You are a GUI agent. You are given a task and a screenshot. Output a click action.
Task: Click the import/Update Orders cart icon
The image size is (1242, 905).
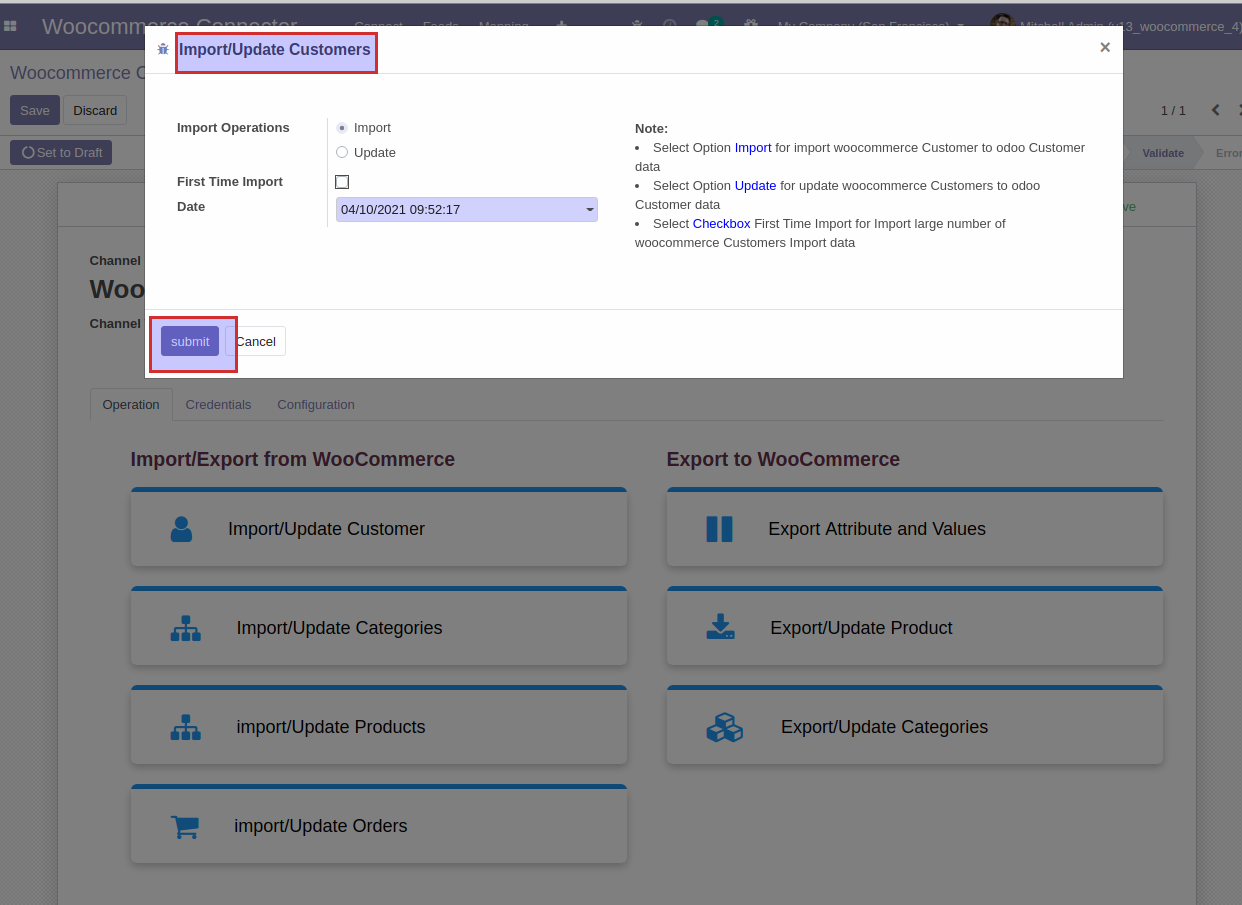point(185,827)
